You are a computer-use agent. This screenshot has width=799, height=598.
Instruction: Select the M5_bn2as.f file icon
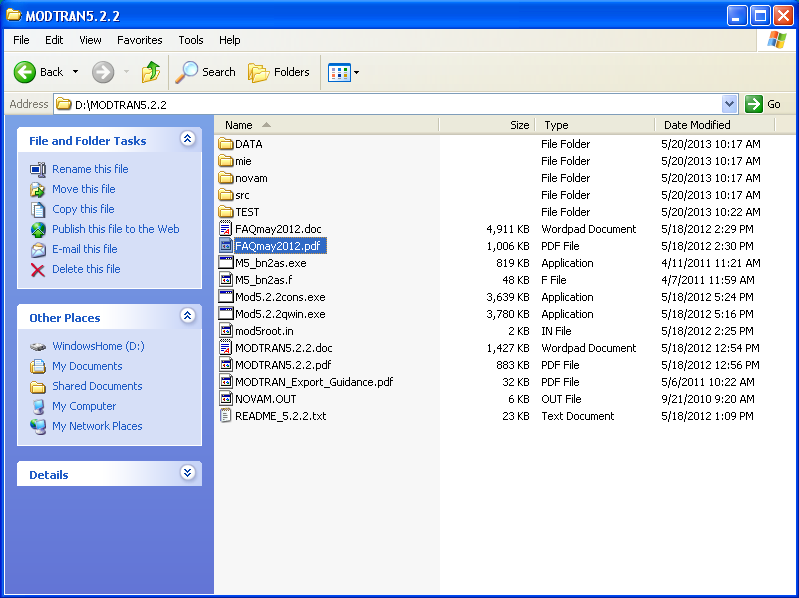[x=225, y=280]
